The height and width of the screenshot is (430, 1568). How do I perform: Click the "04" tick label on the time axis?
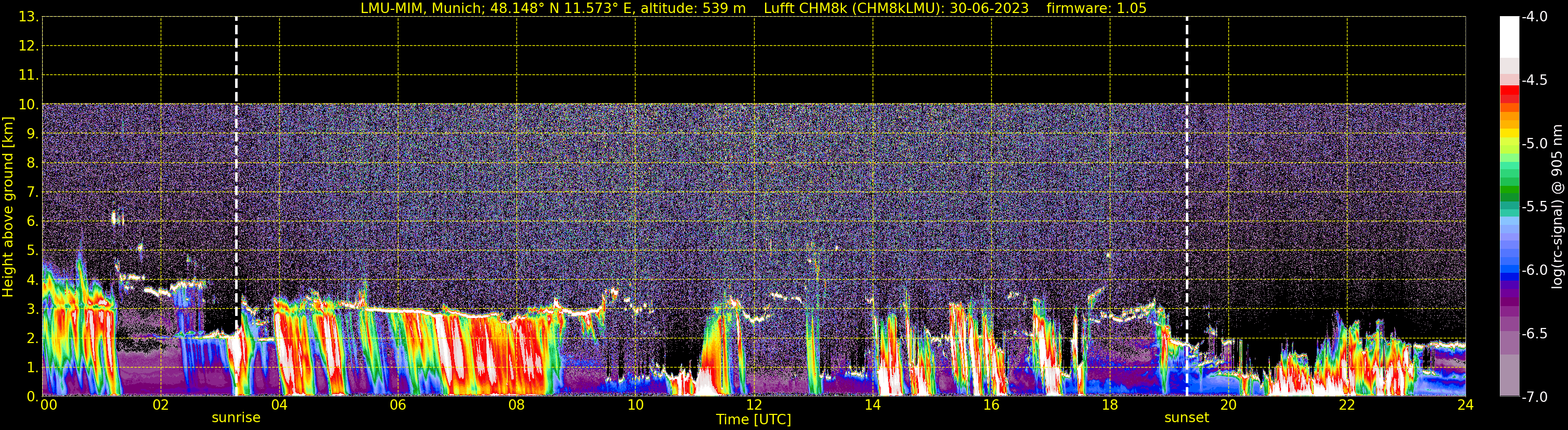279,405
